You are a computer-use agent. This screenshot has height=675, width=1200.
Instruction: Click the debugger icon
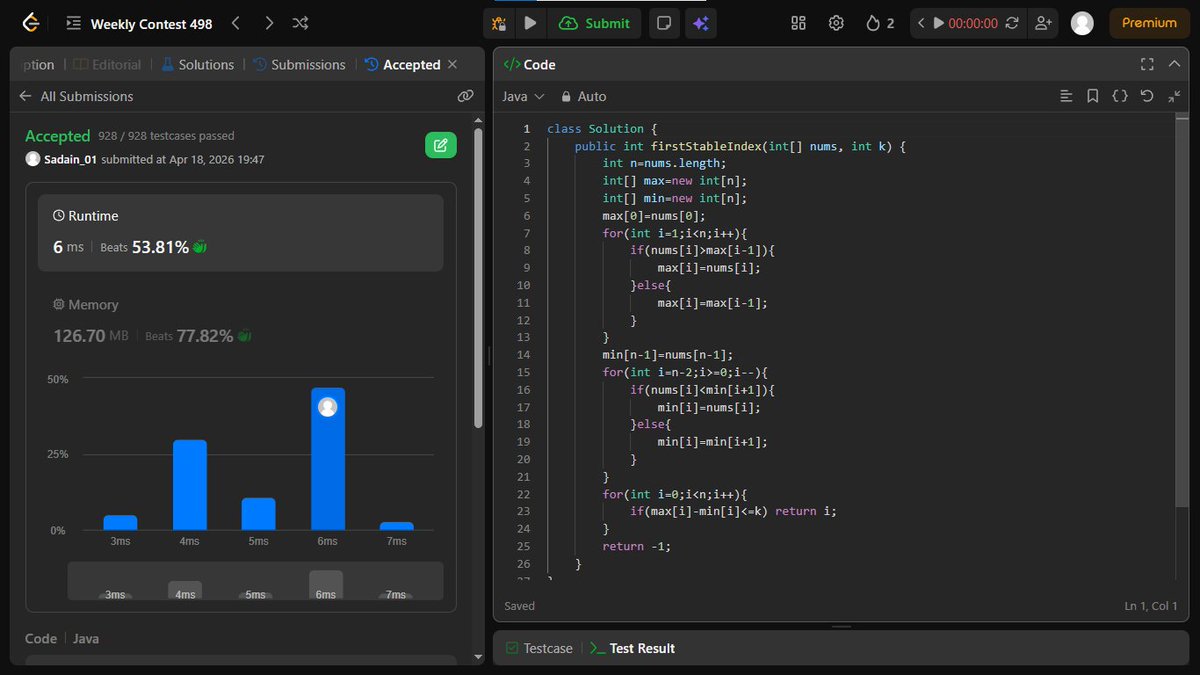(498, 23)
